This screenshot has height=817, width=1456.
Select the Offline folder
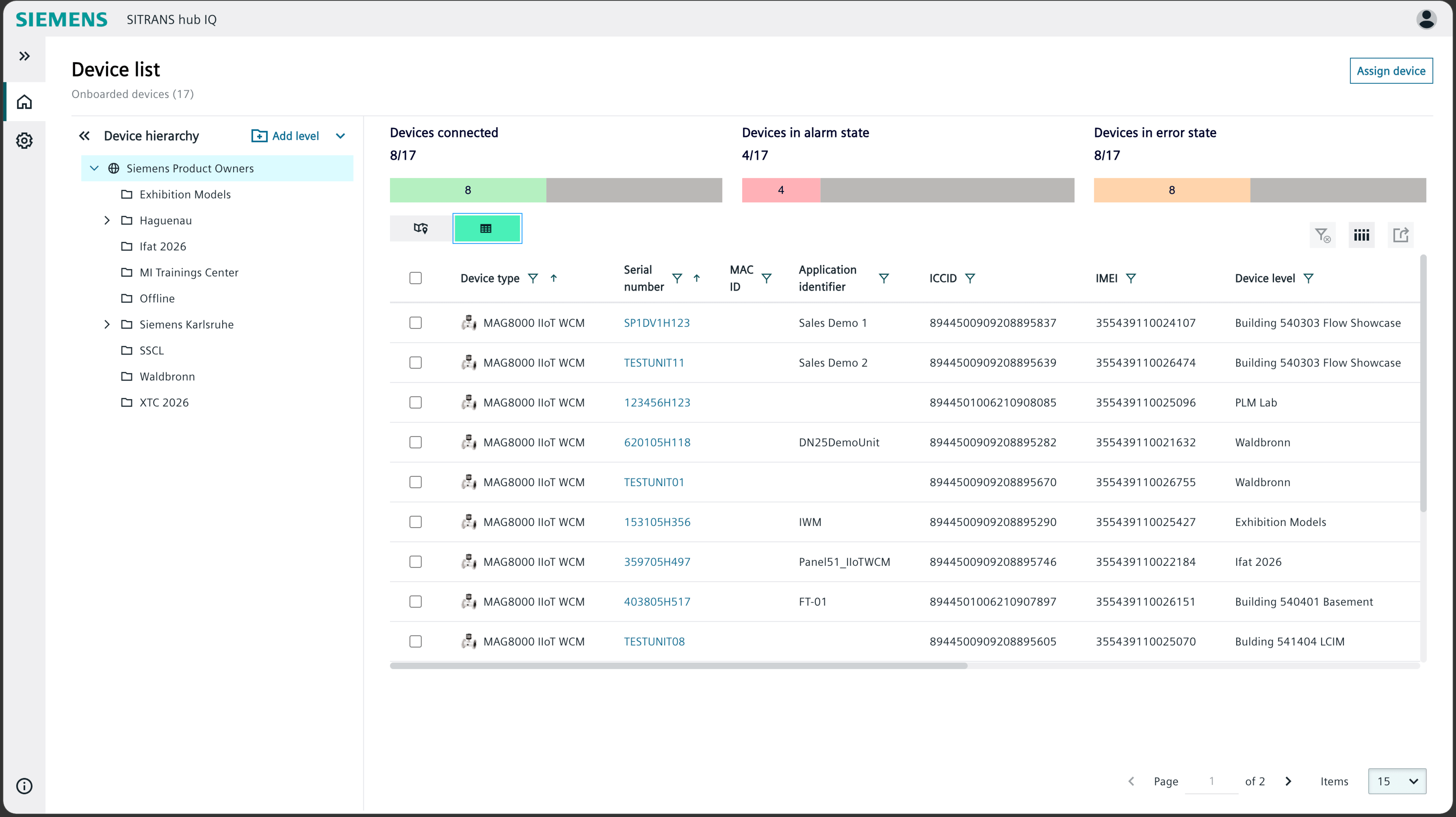[x=157, y=298]
